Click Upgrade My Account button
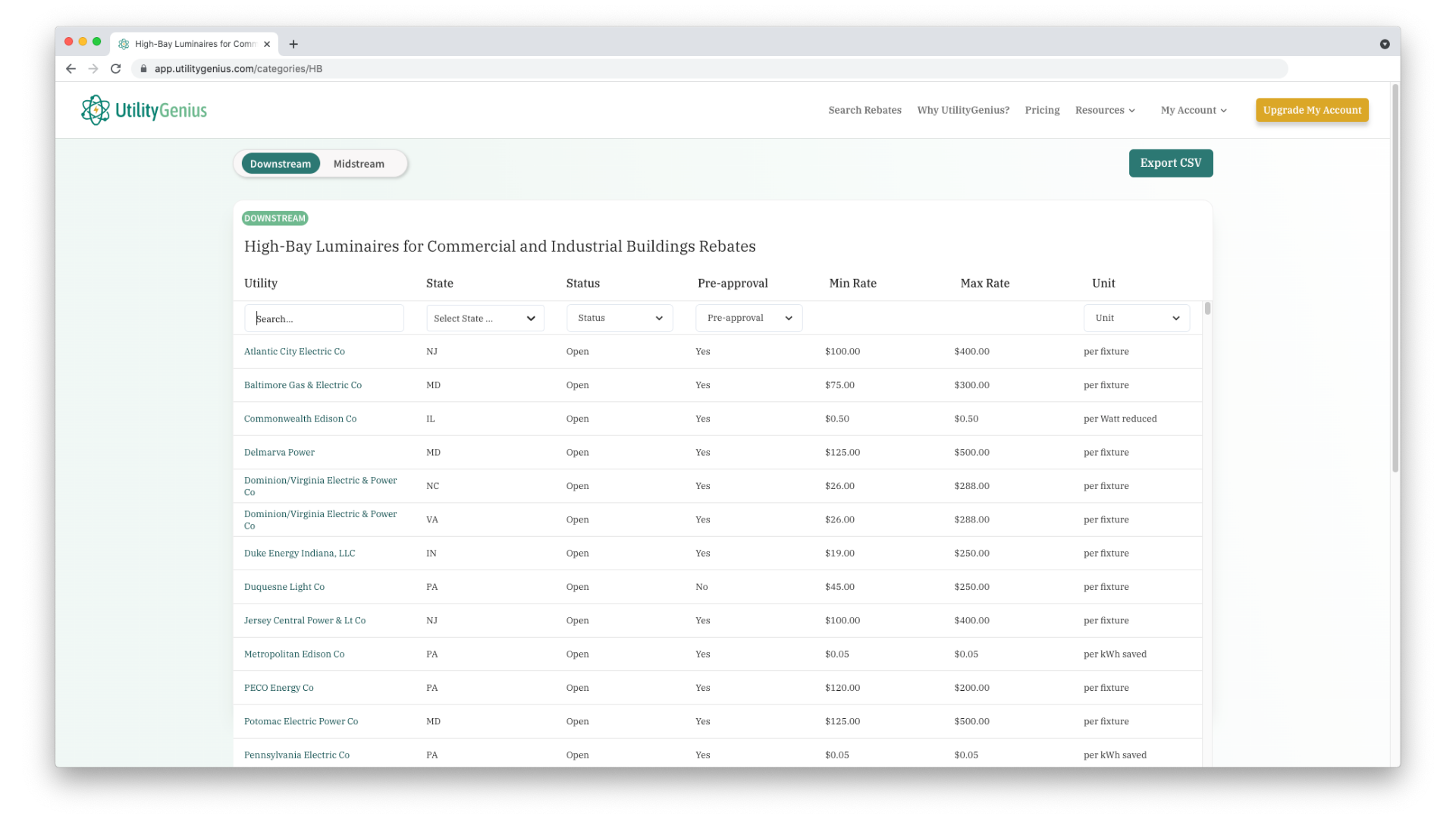 coord(1312,110)
